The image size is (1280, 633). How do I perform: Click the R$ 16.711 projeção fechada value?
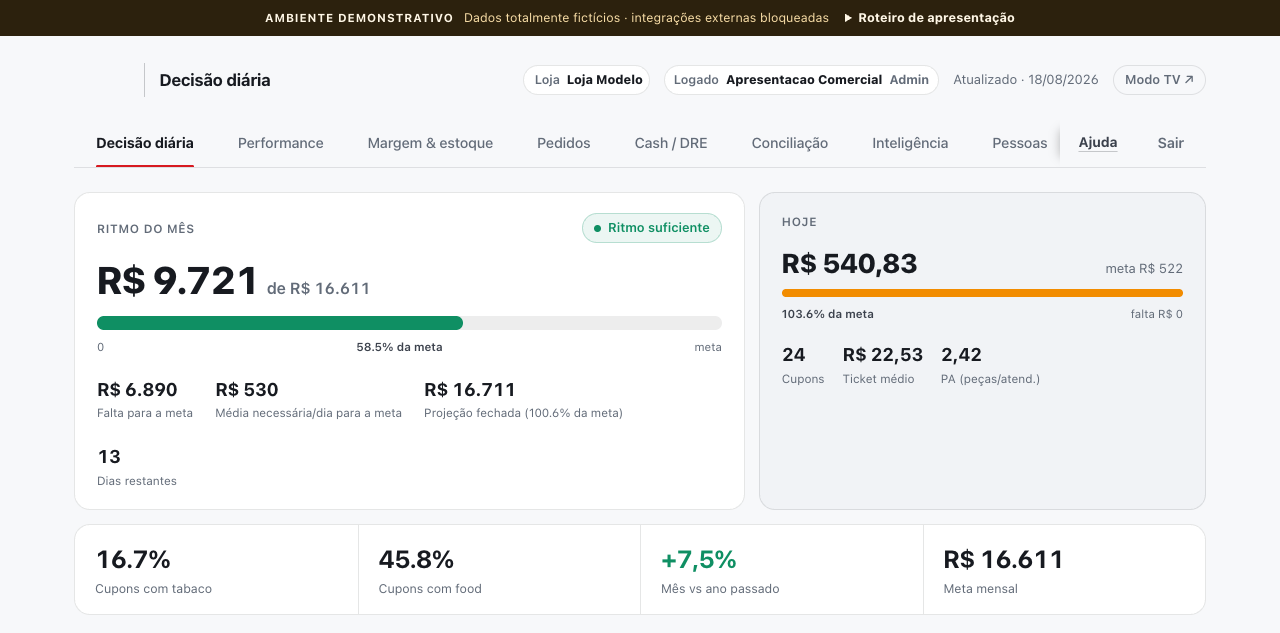470,390
